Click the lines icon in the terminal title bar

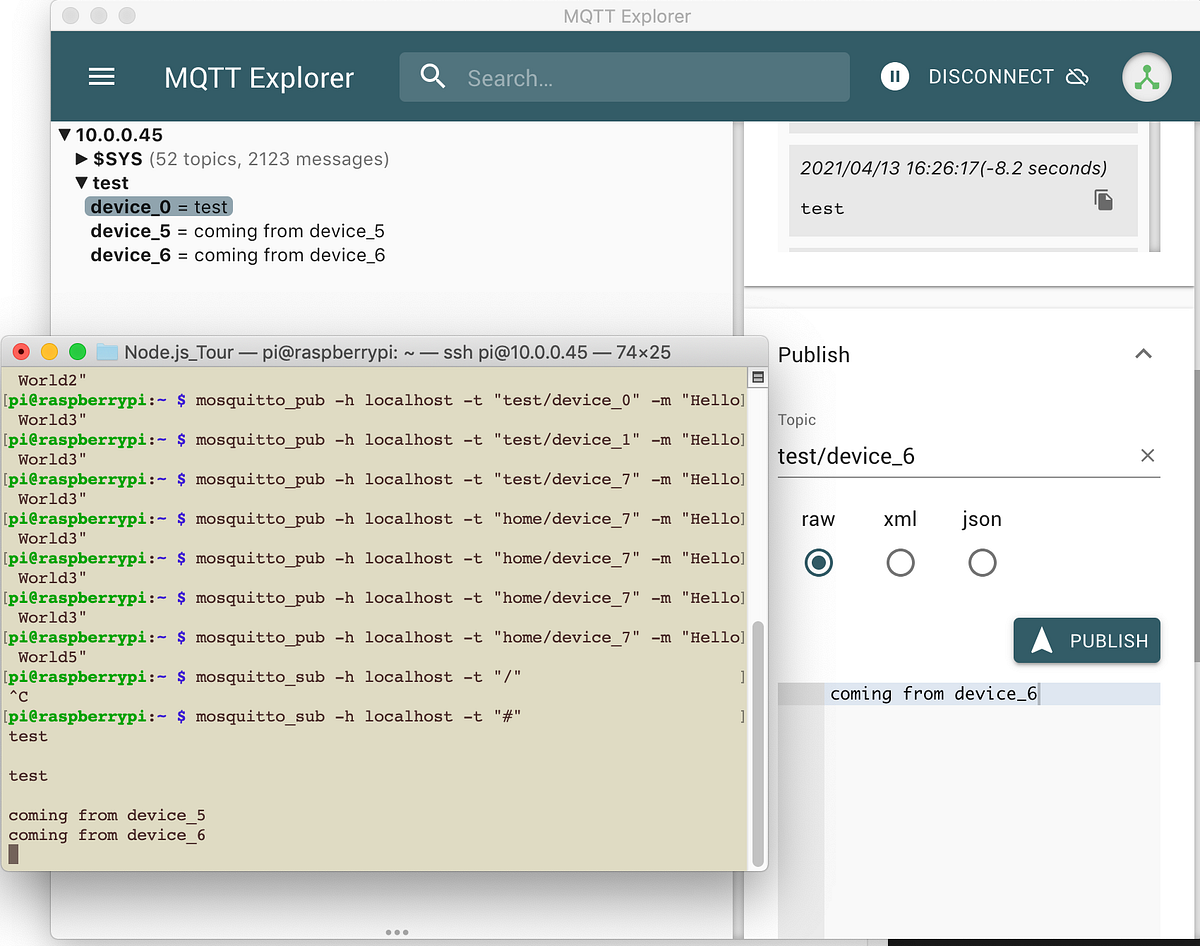pos(757,376)
